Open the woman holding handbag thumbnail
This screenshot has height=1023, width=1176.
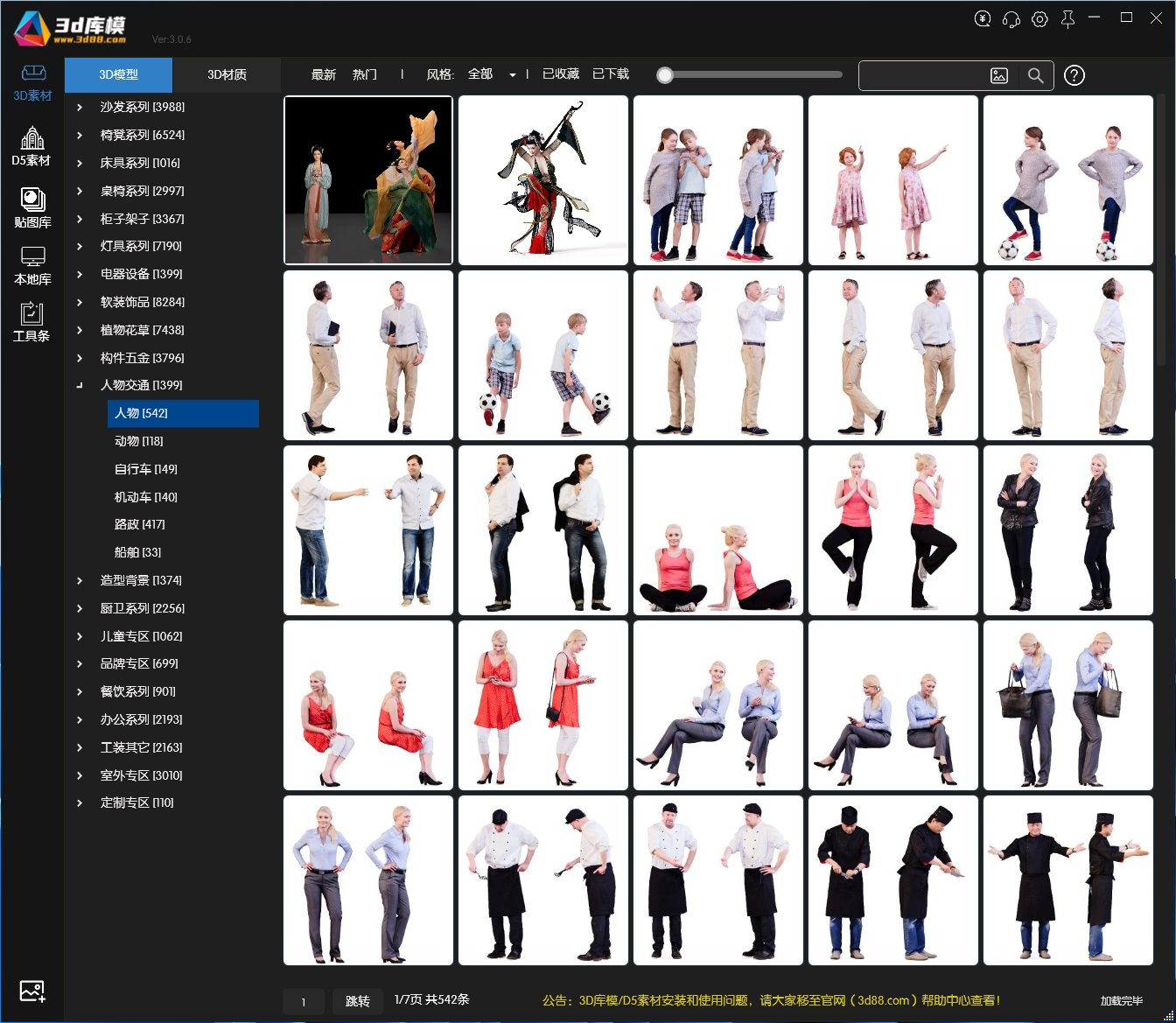tap(1068, 705)
